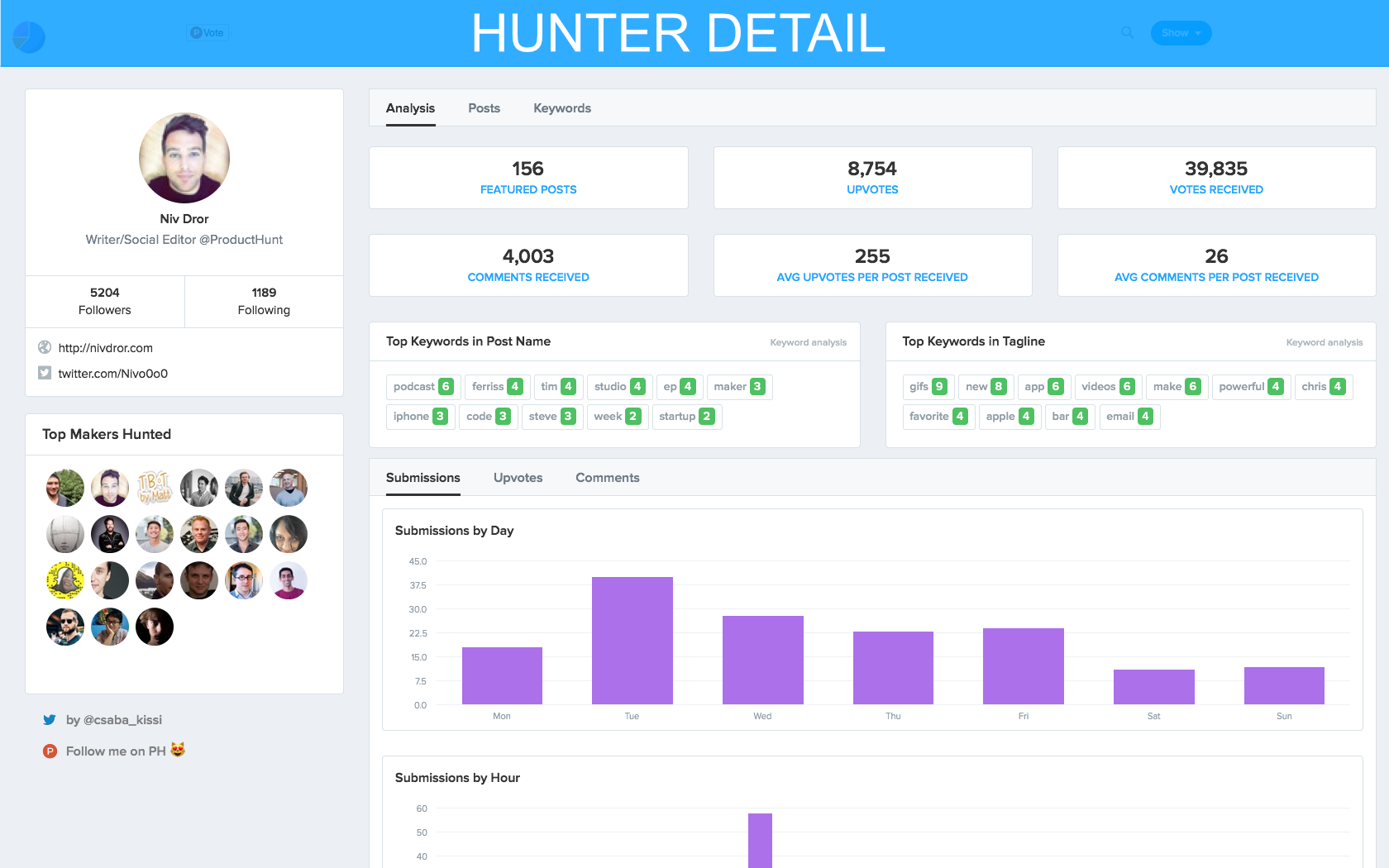
Task: Open the Show dropdown in the header
Action: click(x=1181, y=32)
